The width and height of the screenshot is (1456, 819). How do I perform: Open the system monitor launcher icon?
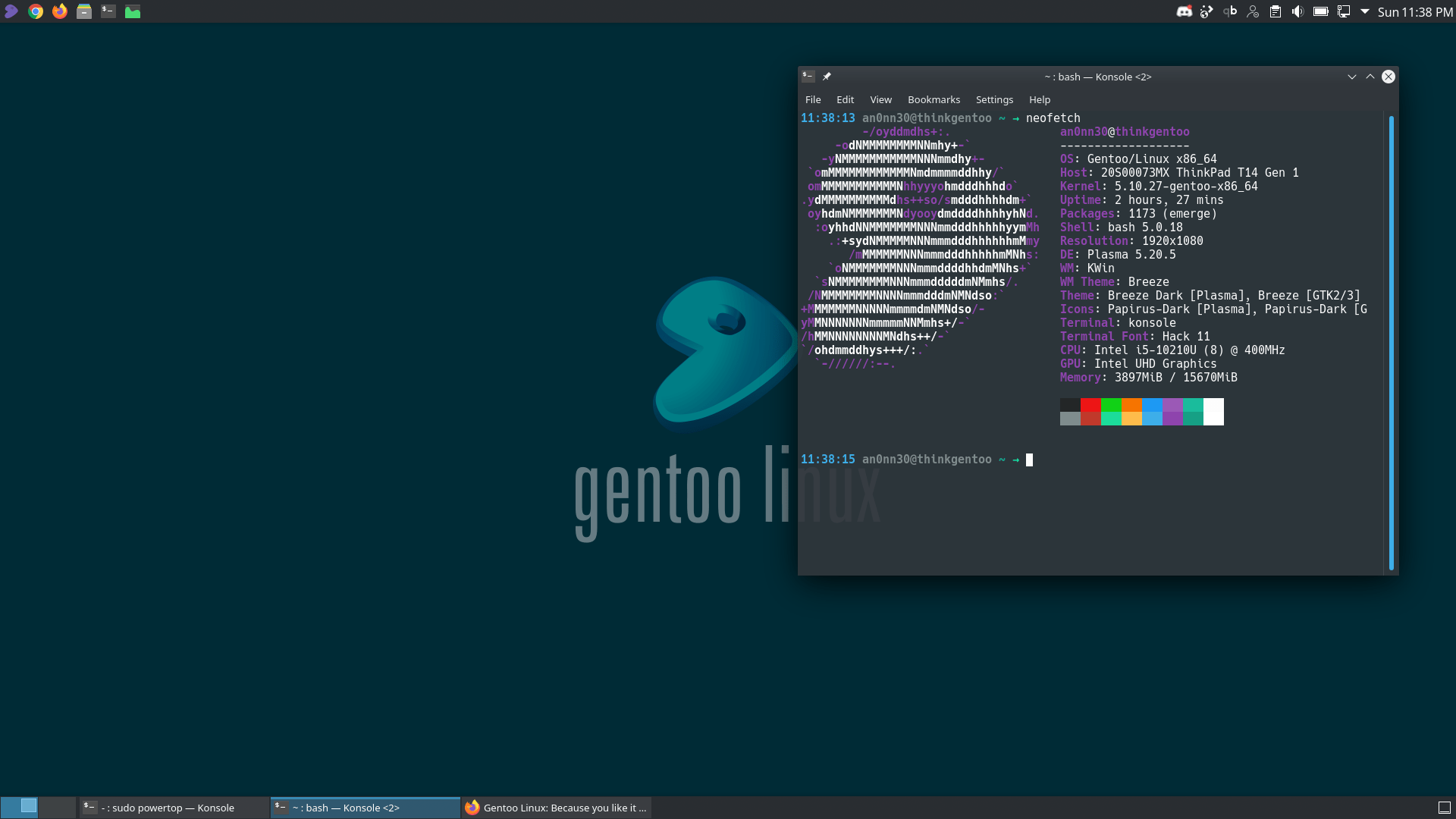[133, 11]
